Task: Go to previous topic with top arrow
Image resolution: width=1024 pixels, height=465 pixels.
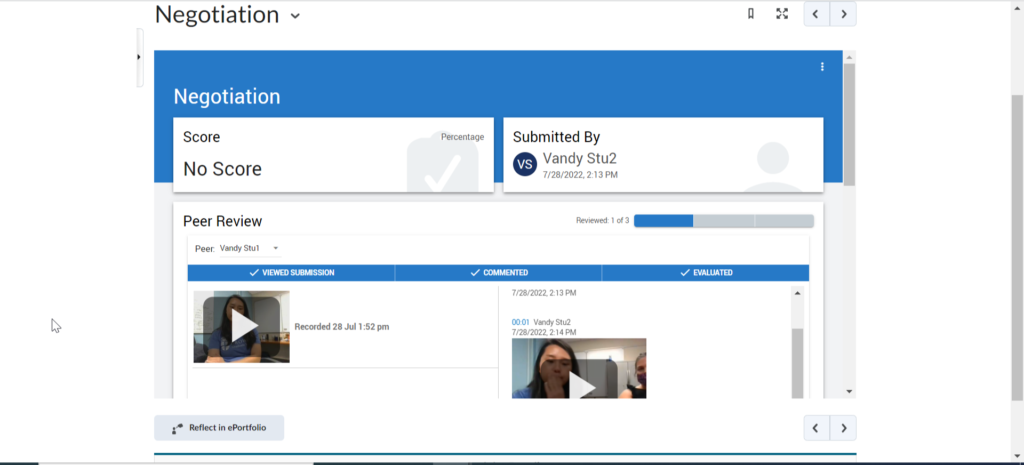Action: [x=816, y=14]
